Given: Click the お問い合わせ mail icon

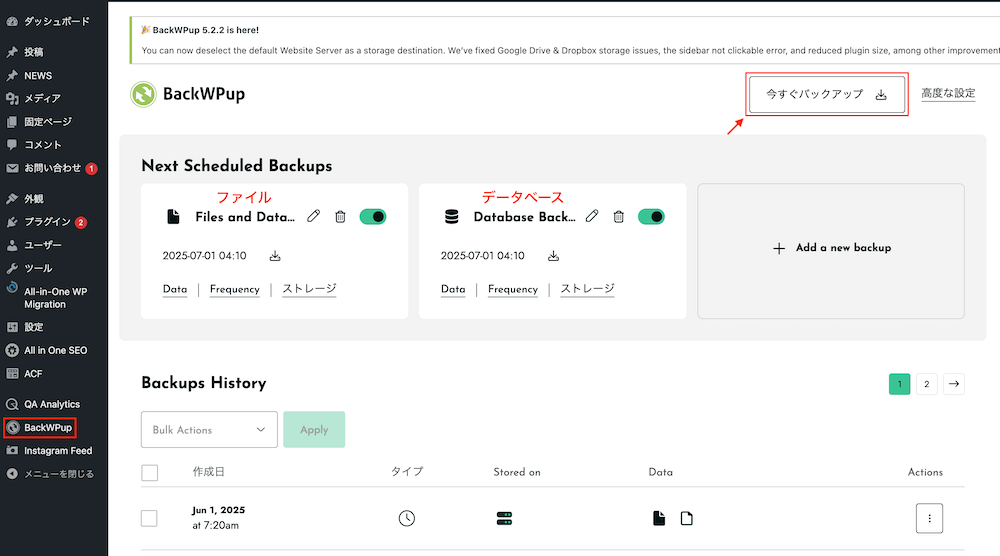Looking at the screenshot, I should pos(12,168).
